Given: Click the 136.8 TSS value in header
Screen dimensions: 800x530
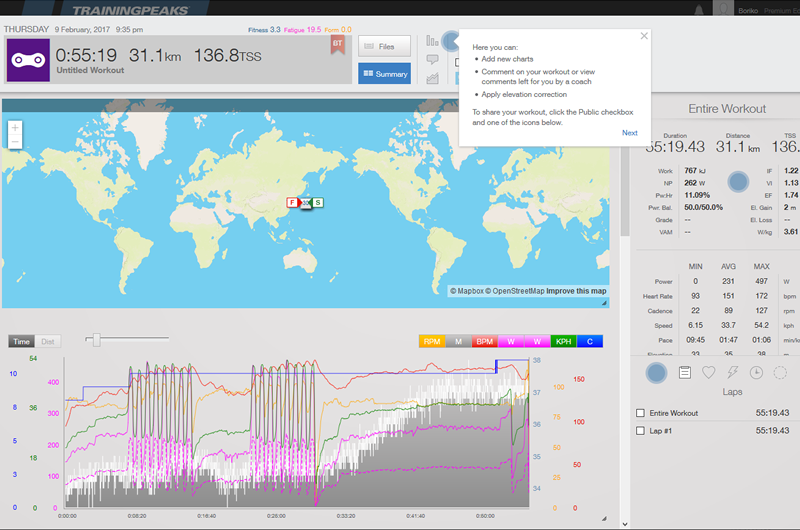Looking at the screenshot, I should click(228, 55).
